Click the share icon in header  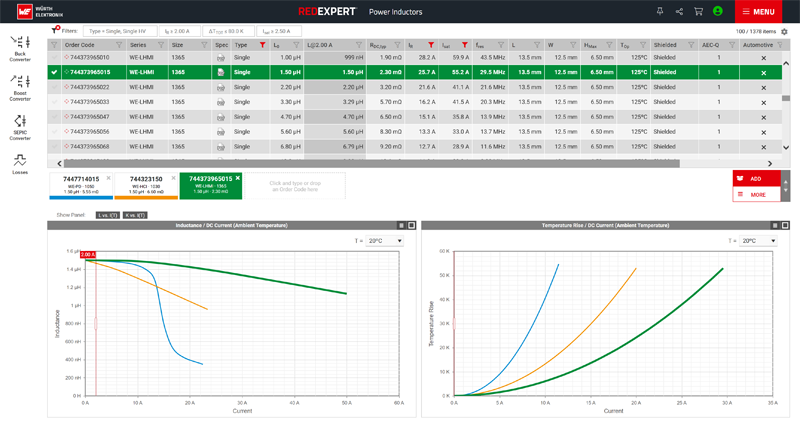[680, 11]
